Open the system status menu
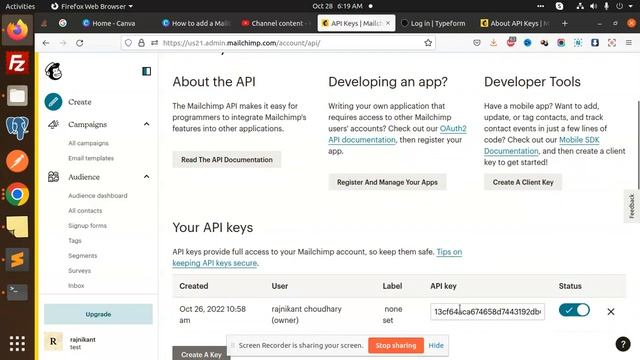 [605, 6]
